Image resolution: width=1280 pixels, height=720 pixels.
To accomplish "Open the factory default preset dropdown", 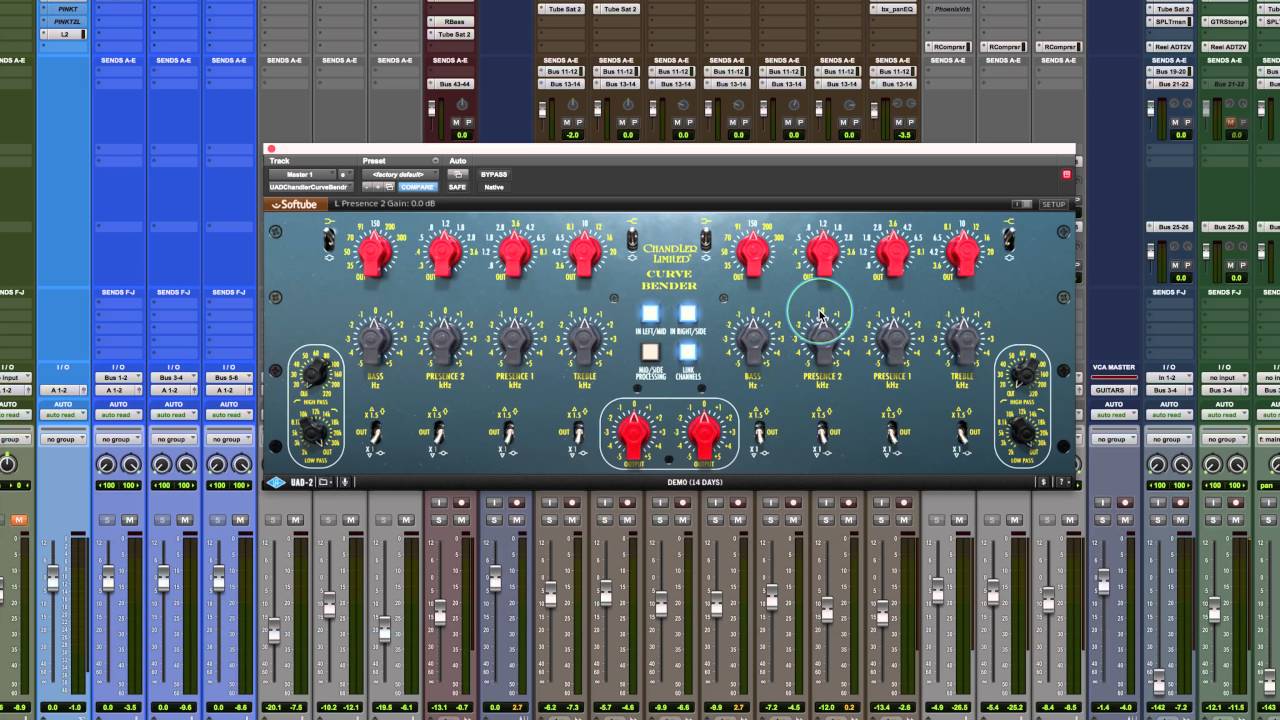I will click(399, 174).
